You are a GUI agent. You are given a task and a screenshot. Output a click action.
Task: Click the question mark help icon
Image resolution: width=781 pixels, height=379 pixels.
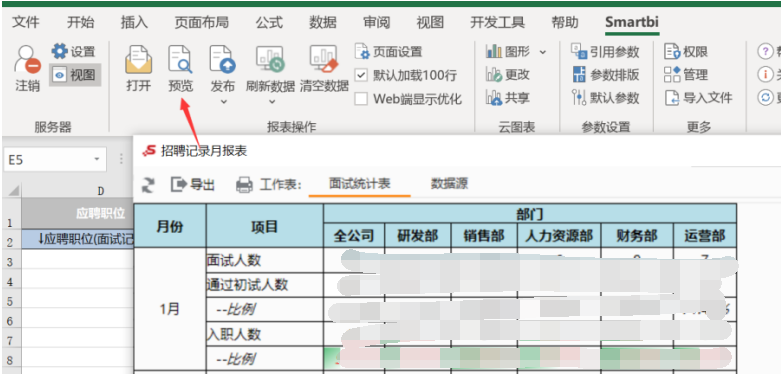(765, 51)
